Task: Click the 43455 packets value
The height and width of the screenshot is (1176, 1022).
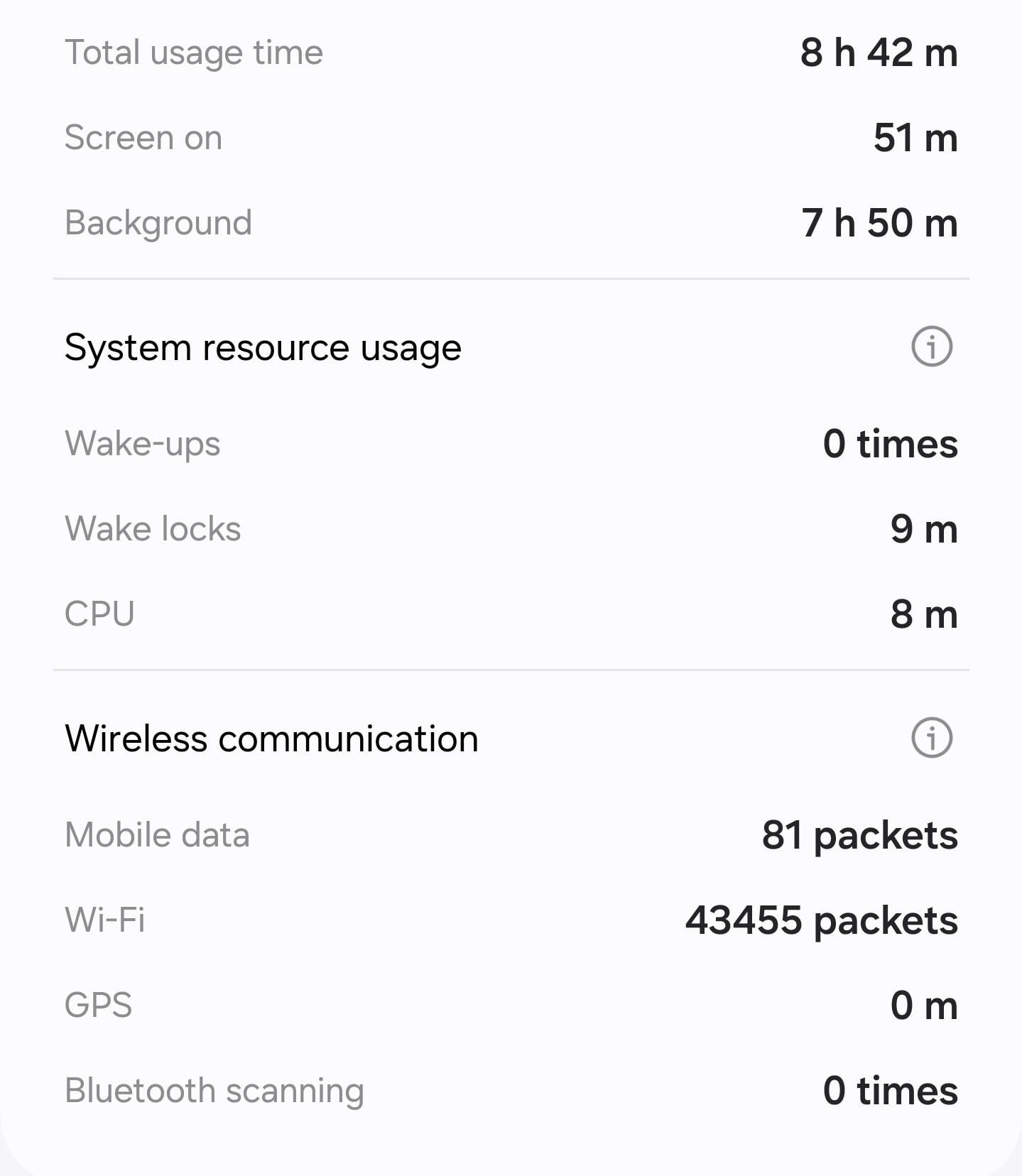Action: pos(821,920)
